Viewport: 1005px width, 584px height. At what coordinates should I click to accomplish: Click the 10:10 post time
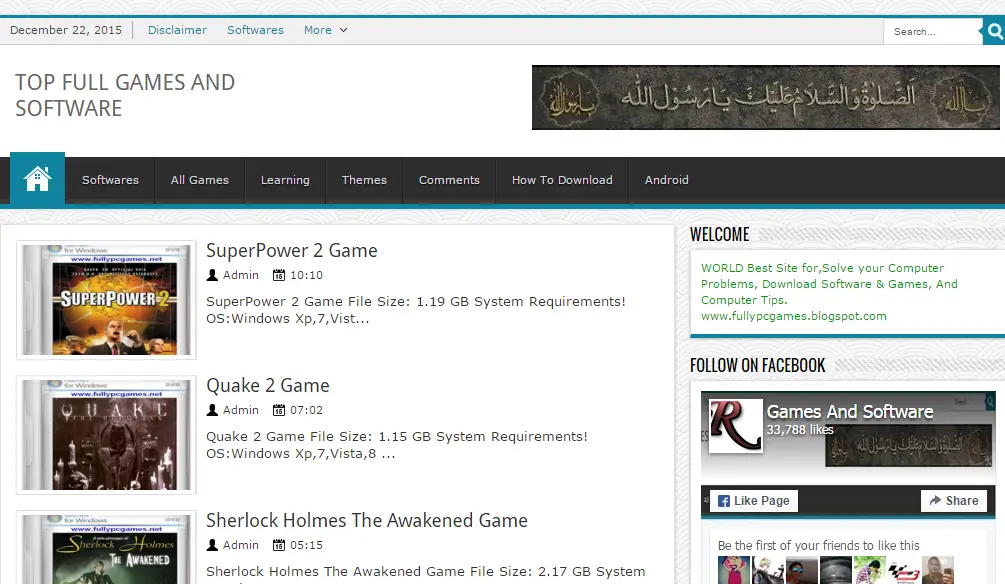pos(306,275)
